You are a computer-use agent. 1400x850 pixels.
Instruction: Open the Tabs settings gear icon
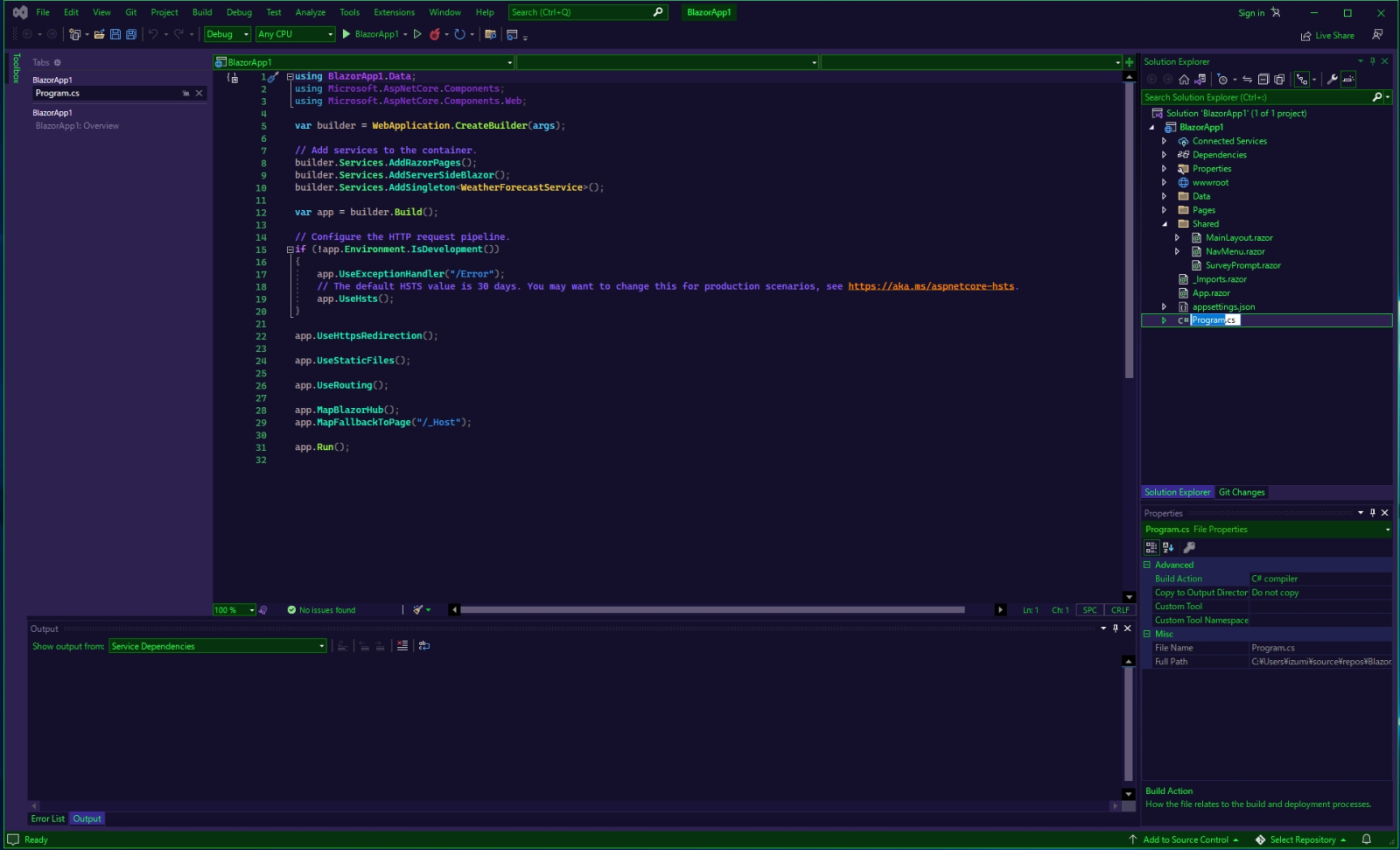click(58, 63)
